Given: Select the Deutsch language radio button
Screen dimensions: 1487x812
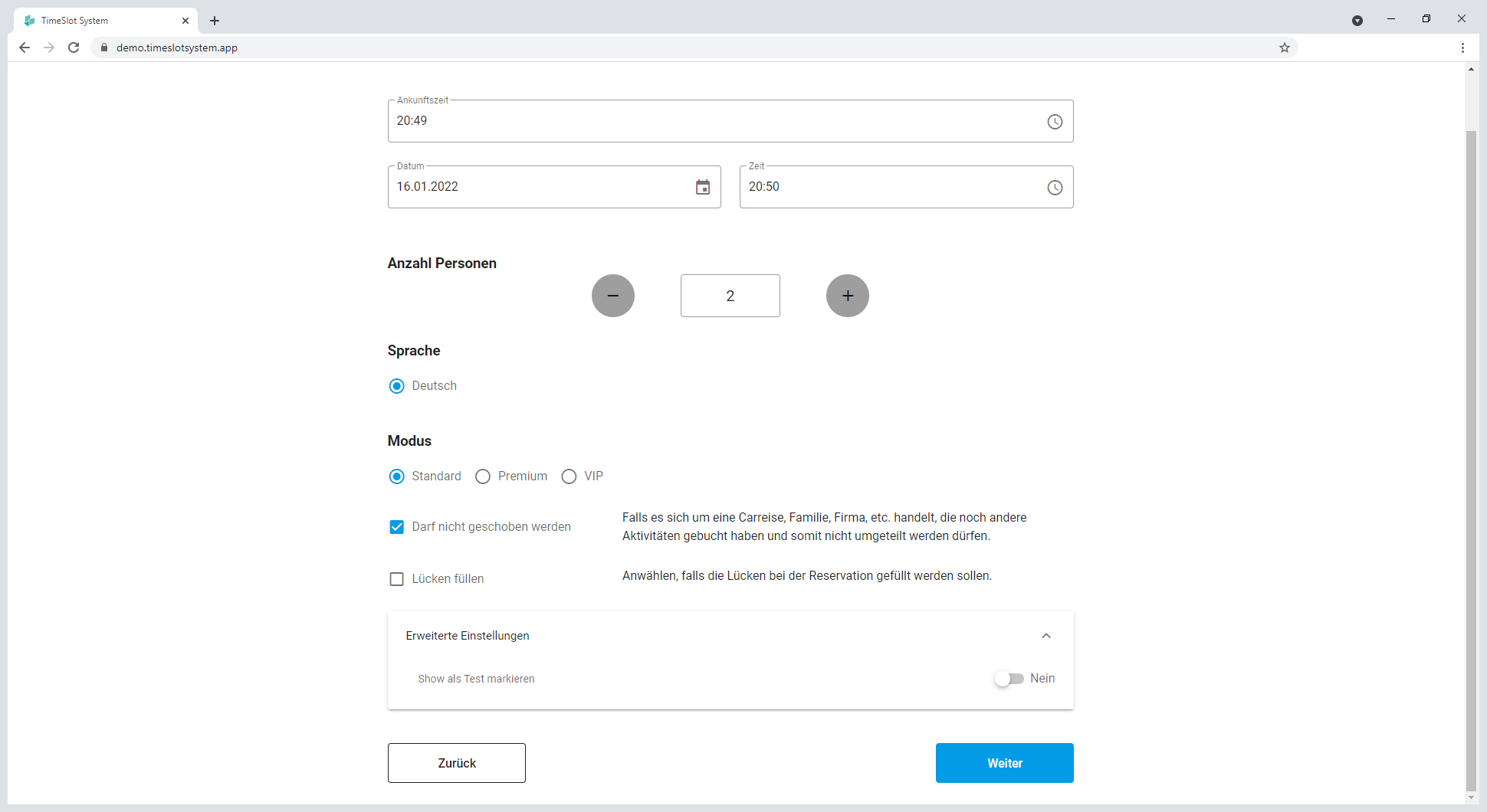Looking at the screenshot, I should tap(396, 386).
